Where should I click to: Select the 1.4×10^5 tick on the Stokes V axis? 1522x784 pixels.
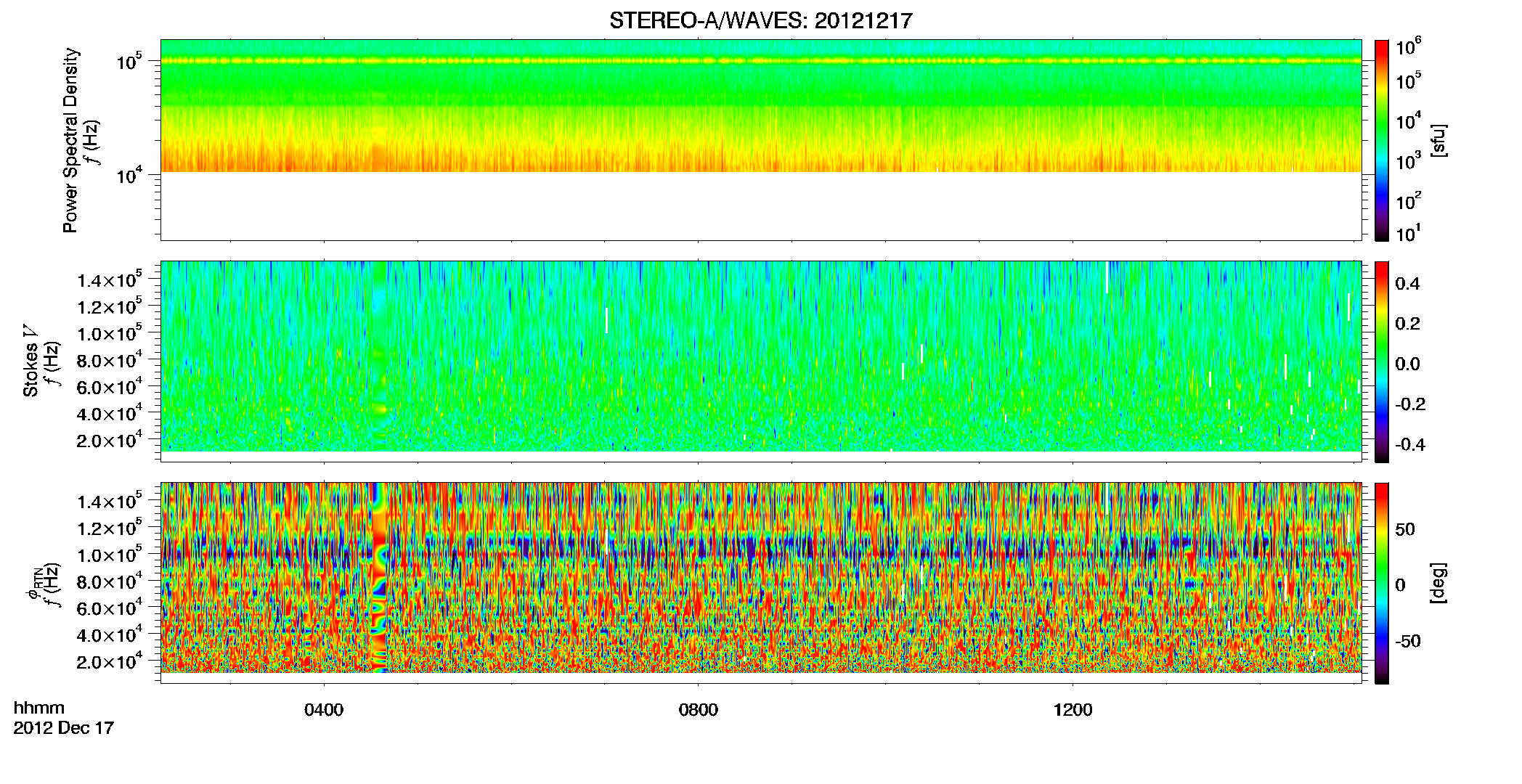[x=110, y=279]
